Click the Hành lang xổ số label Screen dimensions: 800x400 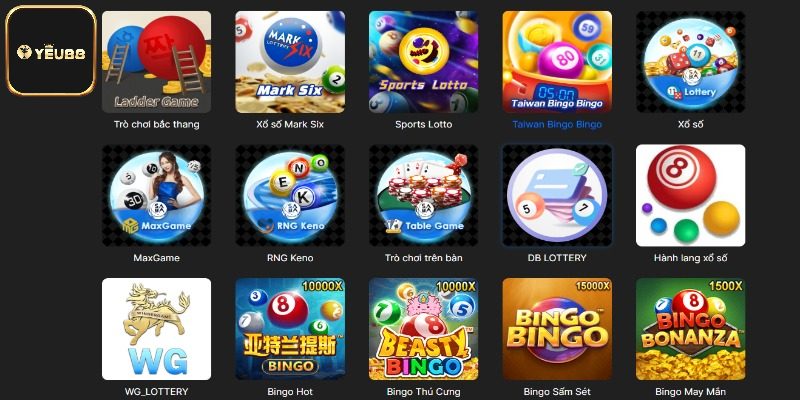(x=691, y=258)
